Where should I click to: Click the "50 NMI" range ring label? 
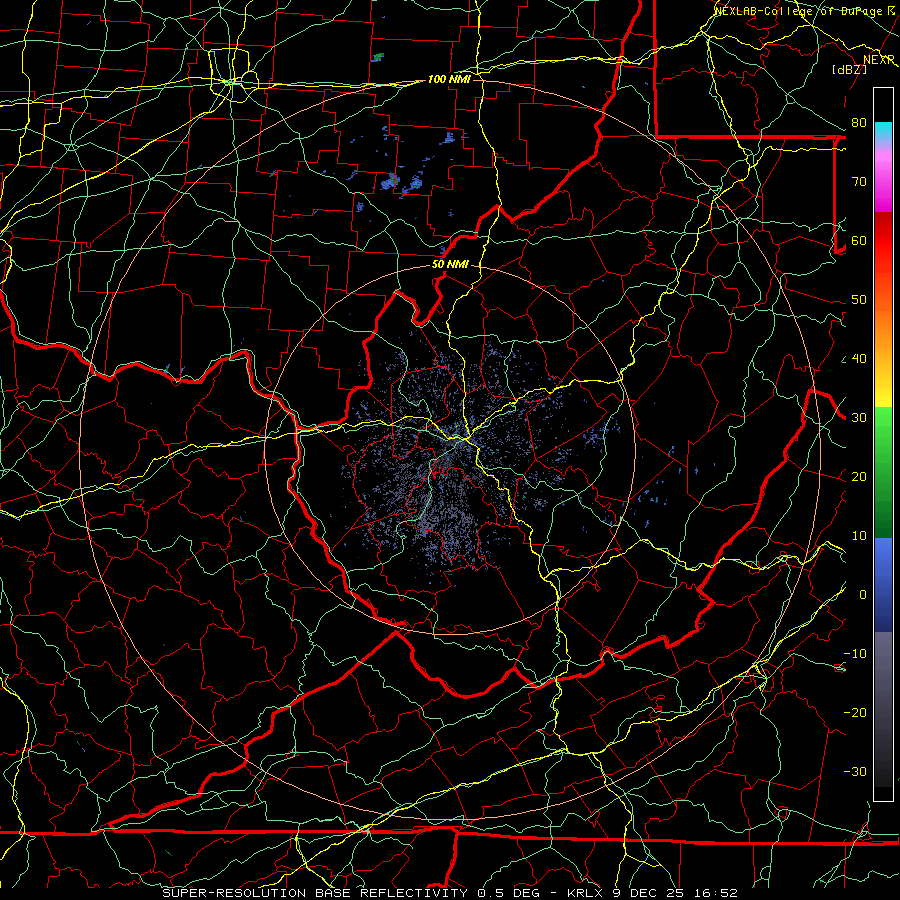pos(450,265)
